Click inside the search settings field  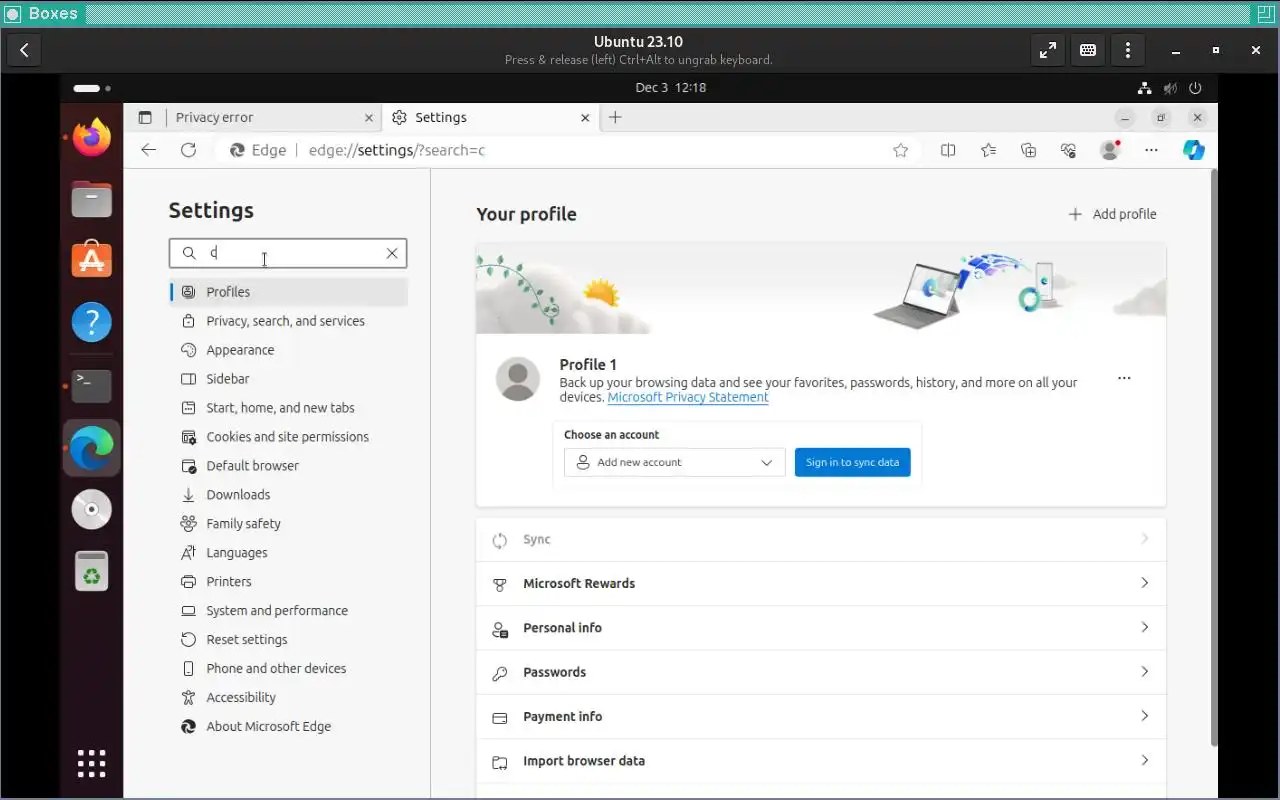pos(288,253)
